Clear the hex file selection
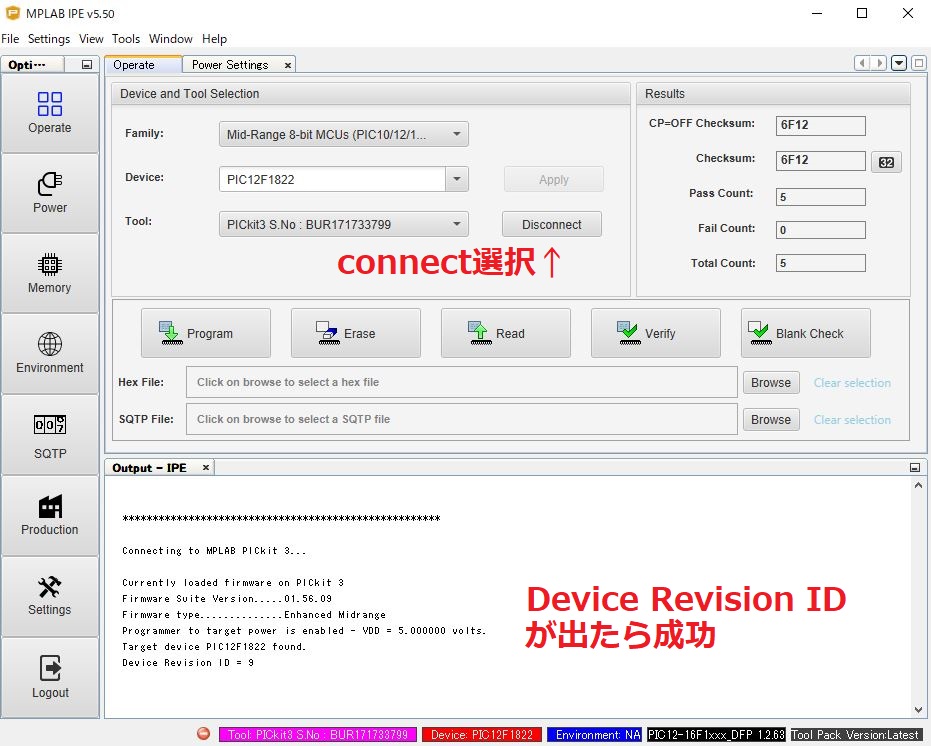This screenshot has height=746, width=931. (852, 383)
